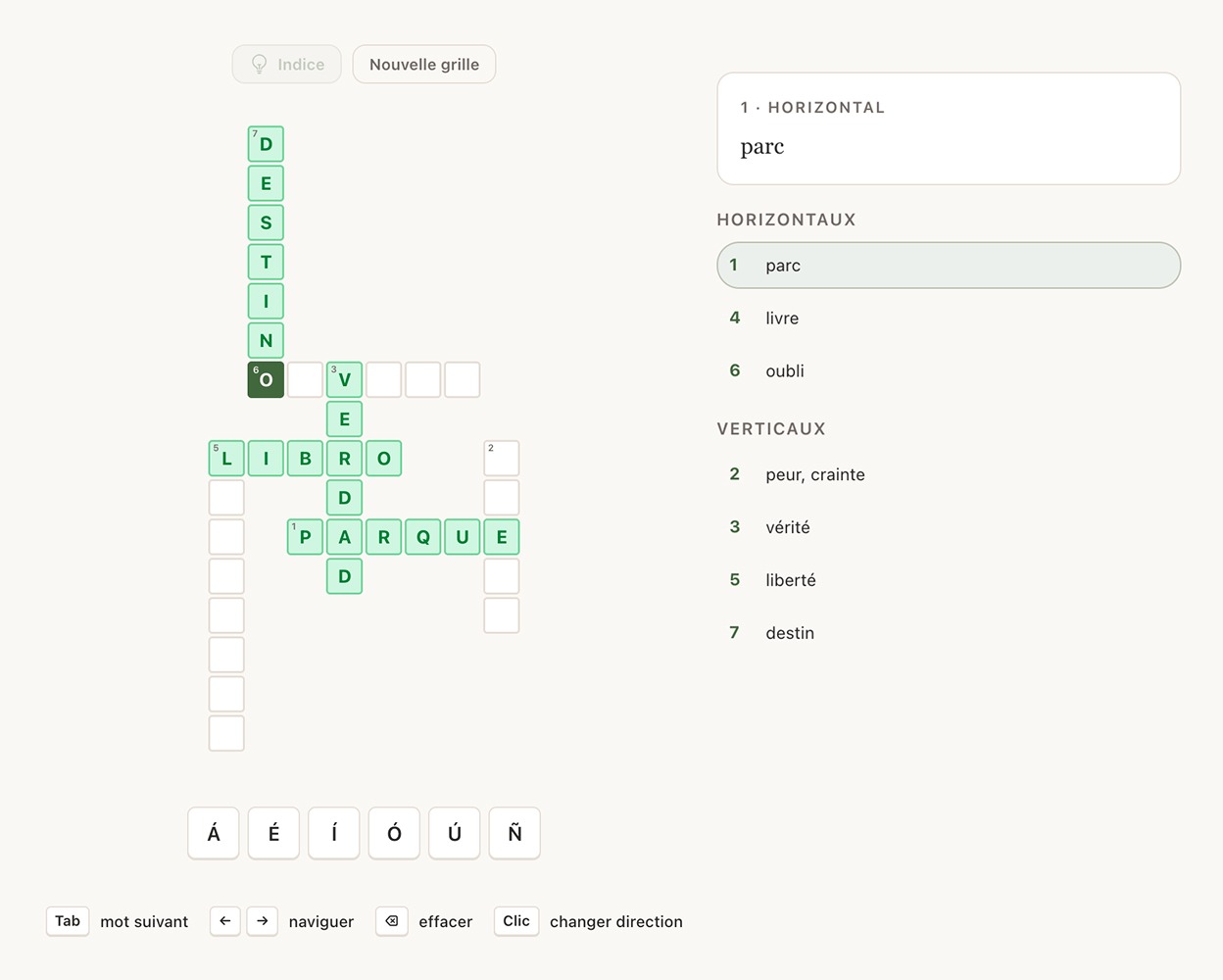Screen dimensions: 1223x980
Task: Insert the Ó accented letter key
Action: (x=394, y=833)
